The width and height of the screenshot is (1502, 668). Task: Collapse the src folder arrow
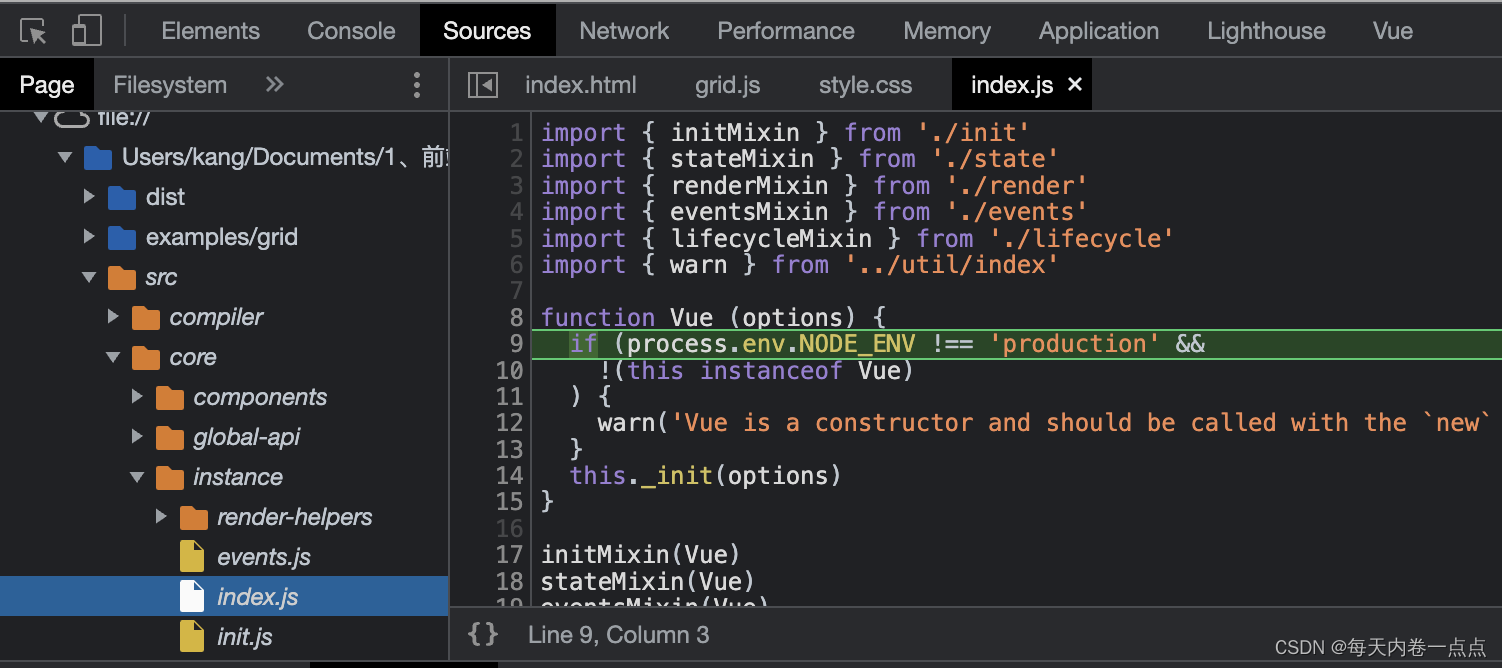[89, 278]
